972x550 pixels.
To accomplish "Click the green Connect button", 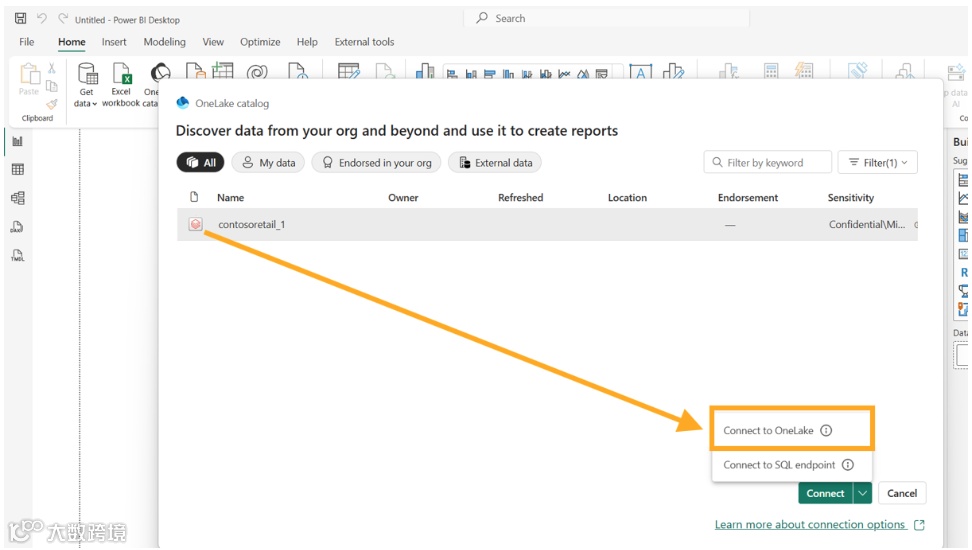I will click(825, 494).
